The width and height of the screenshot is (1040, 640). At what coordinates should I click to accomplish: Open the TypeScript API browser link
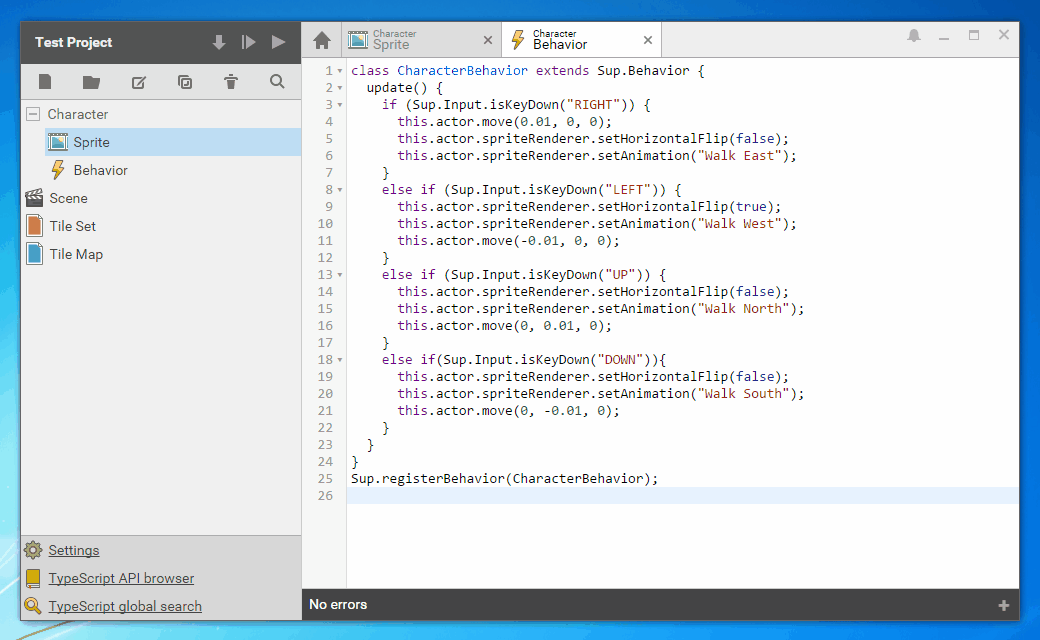tap(121, 578)
